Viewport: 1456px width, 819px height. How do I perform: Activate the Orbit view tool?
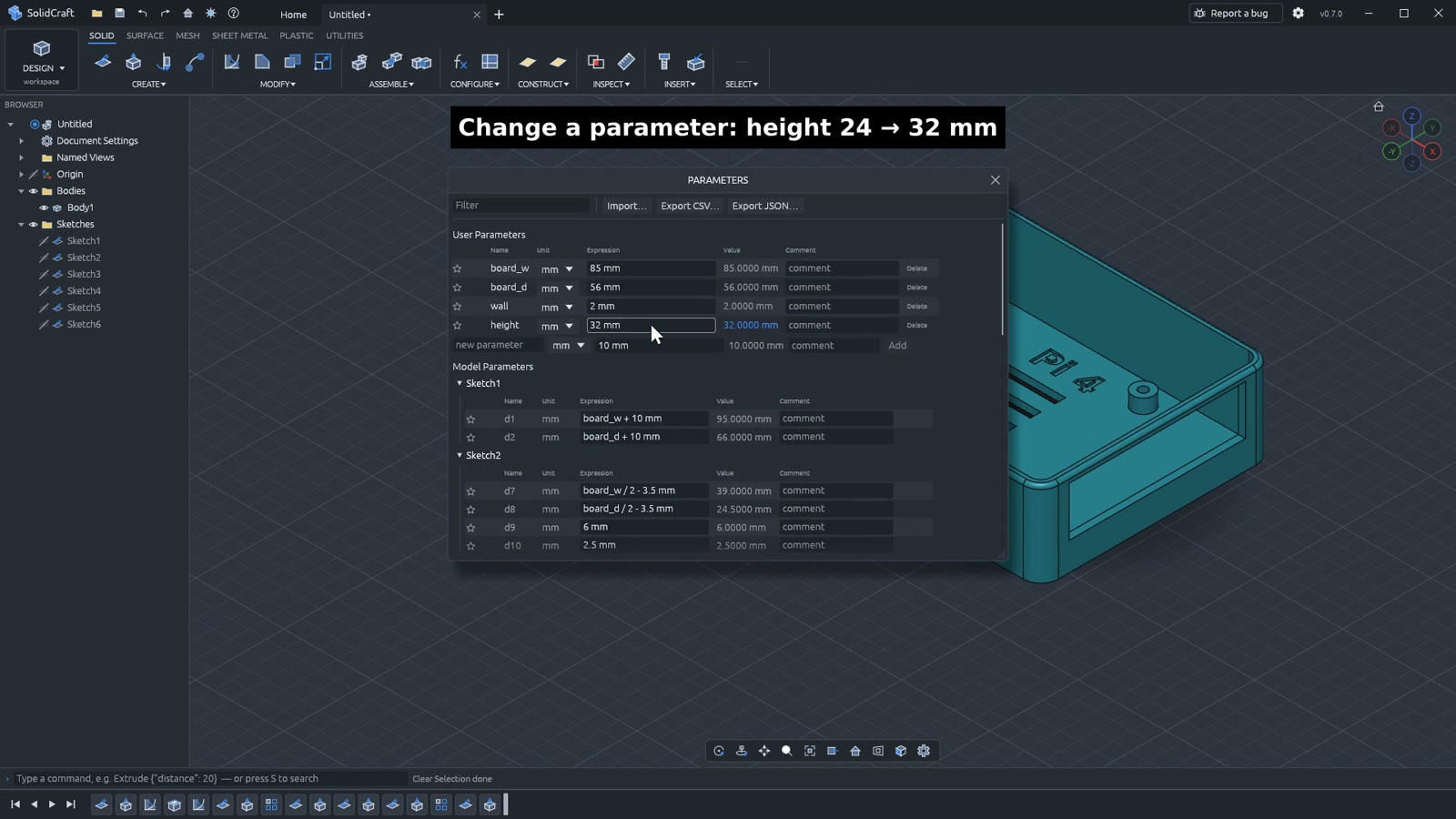coord(719,751)
